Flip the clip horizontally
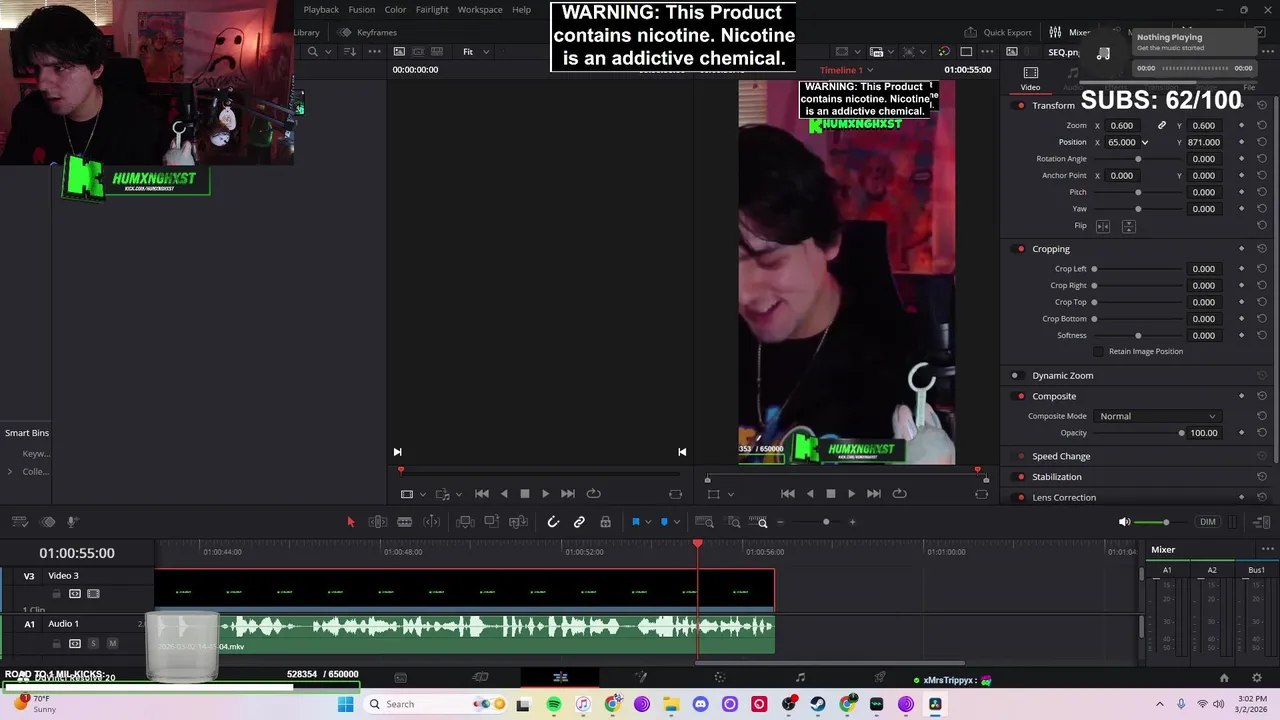Image resolution: width=1280 pixels, height=720 pixels. pos(1103,226)
